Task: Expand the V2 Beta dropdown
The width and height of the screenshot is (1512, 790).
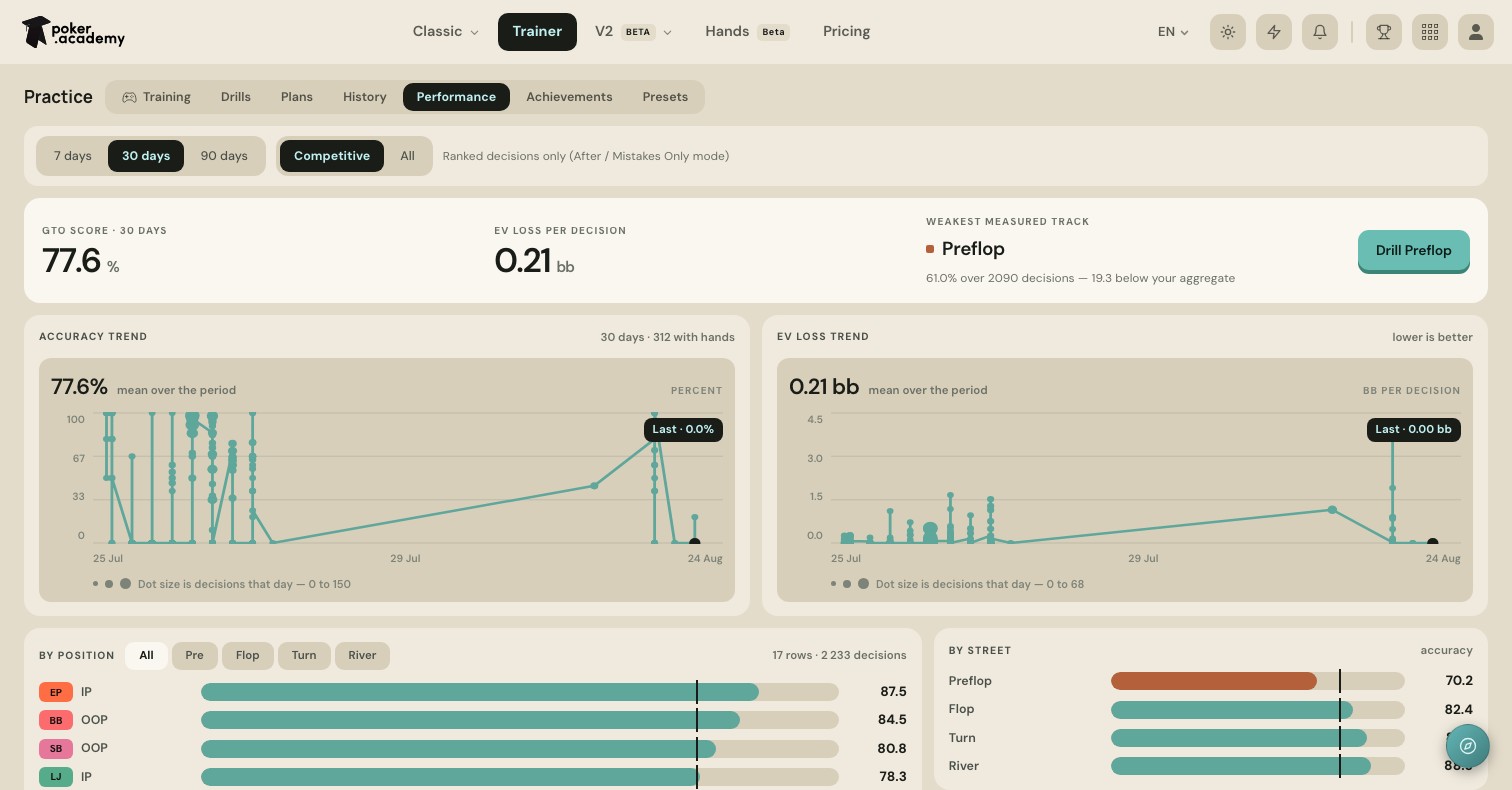Action: click(x=633, y=32)
